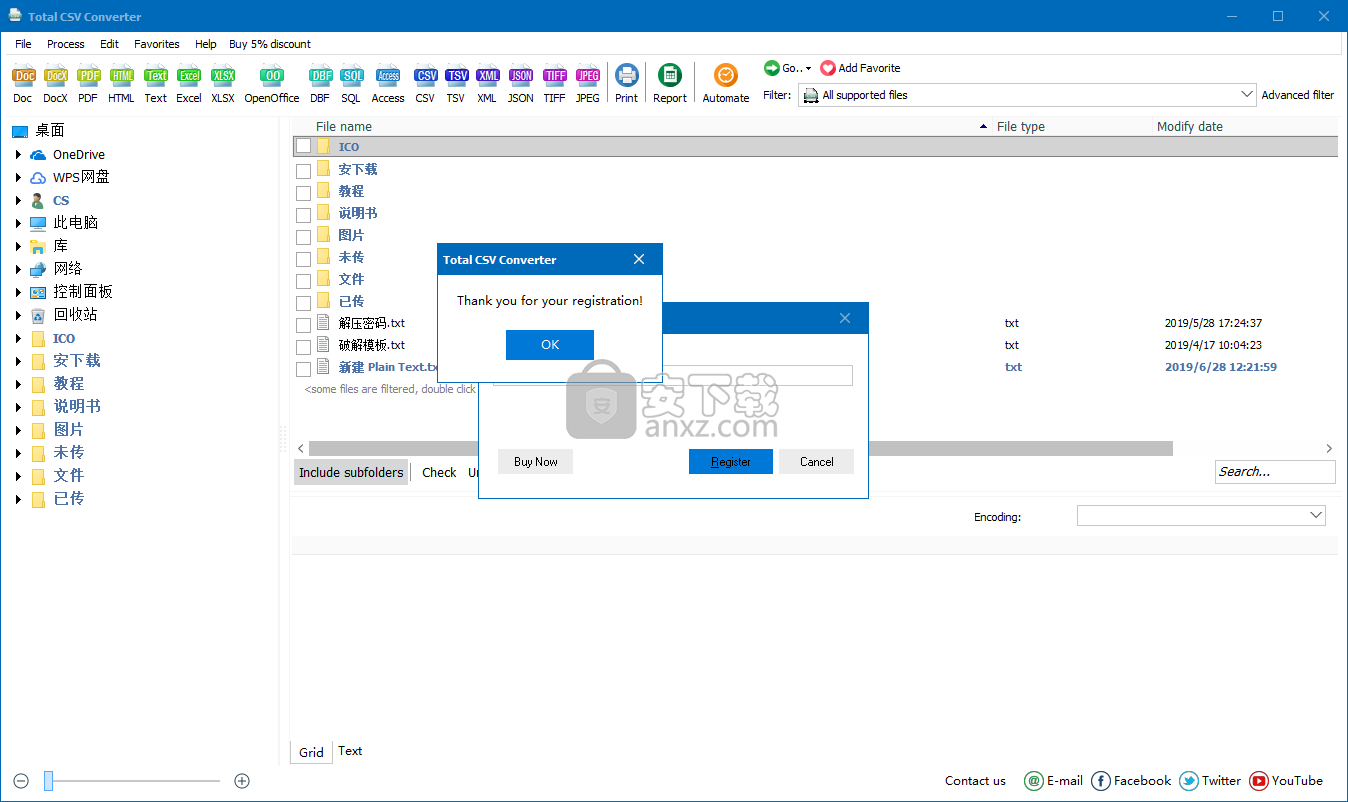
Task: Select the XML conversion icon
Action: pos(487,76)
